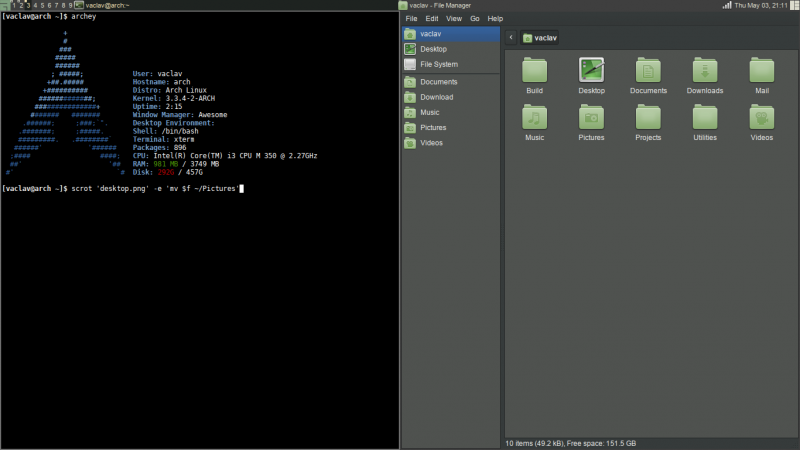Select Desktop in the sidebar
Viewport: 800px width, 450px height.
[x=451, y=49]
